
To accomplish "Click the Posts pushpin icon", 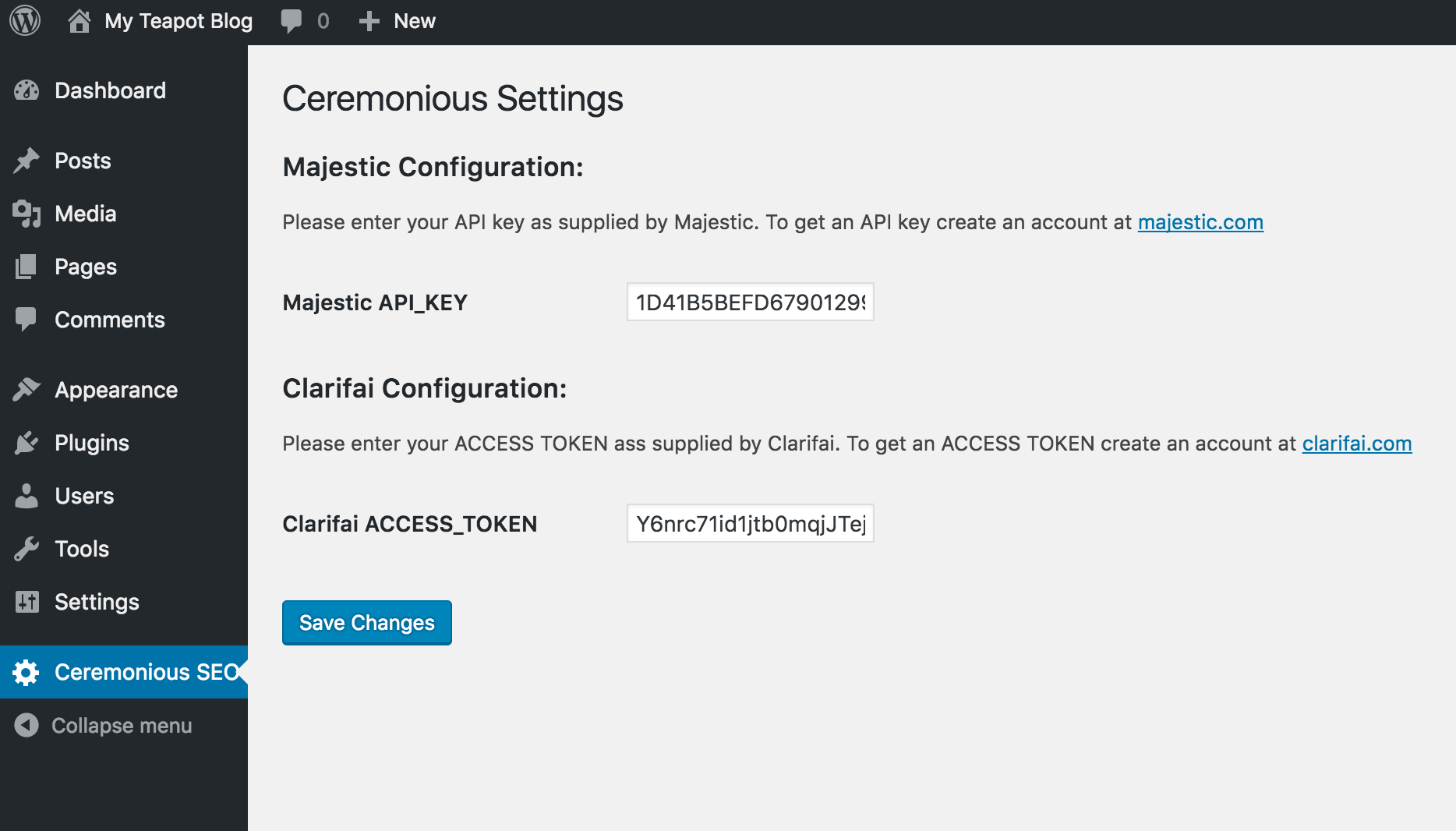I will (27, 161).
